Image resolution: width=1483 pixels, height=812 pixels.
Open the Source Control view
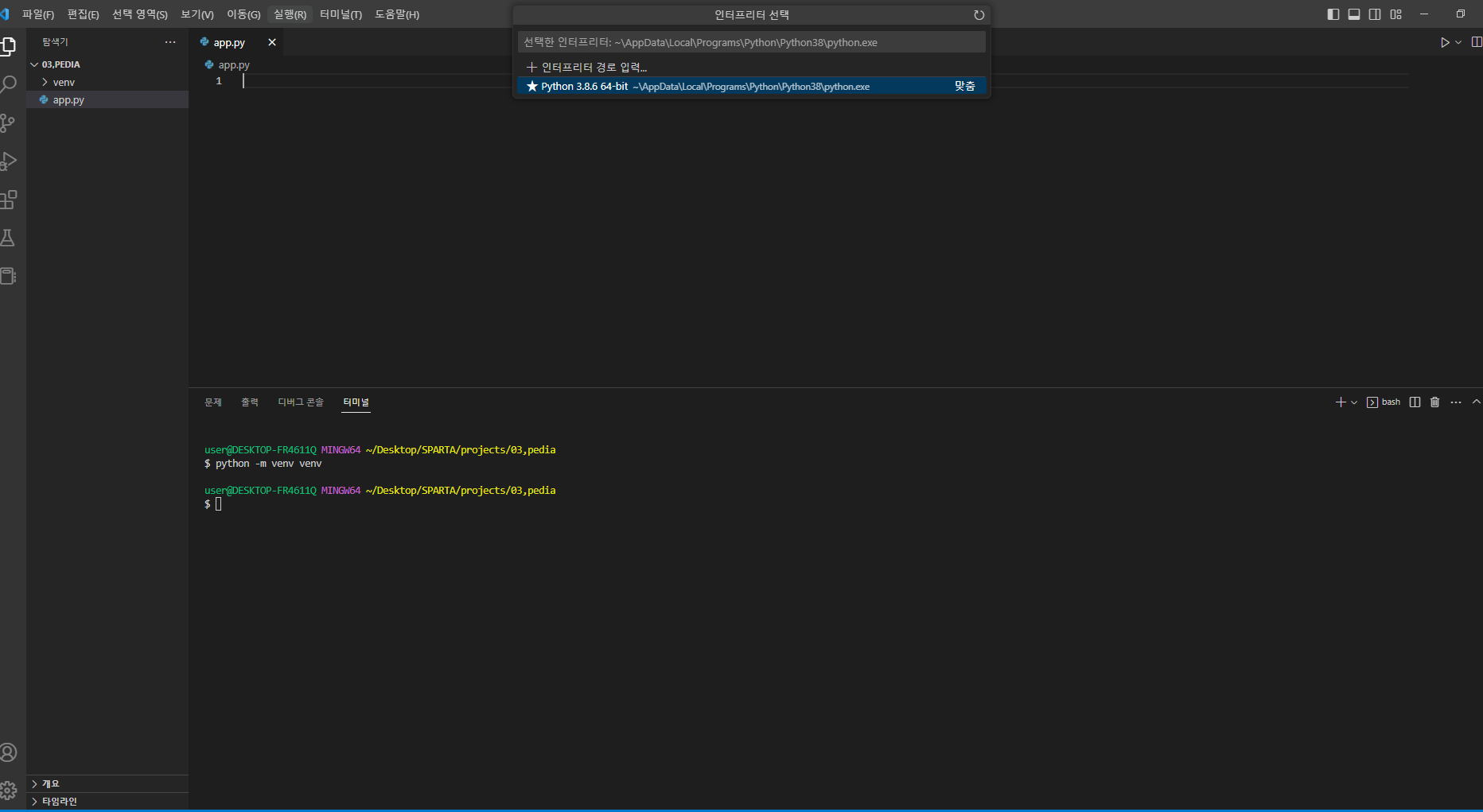[x=8, y=122]
